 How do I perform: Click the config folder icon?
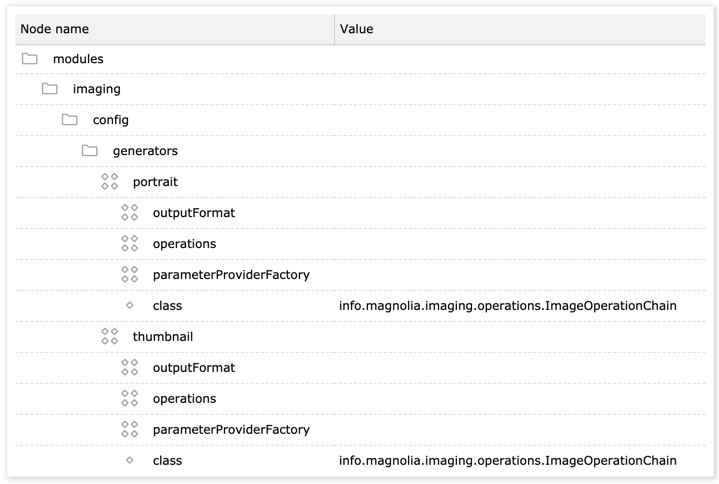point(70,120)
